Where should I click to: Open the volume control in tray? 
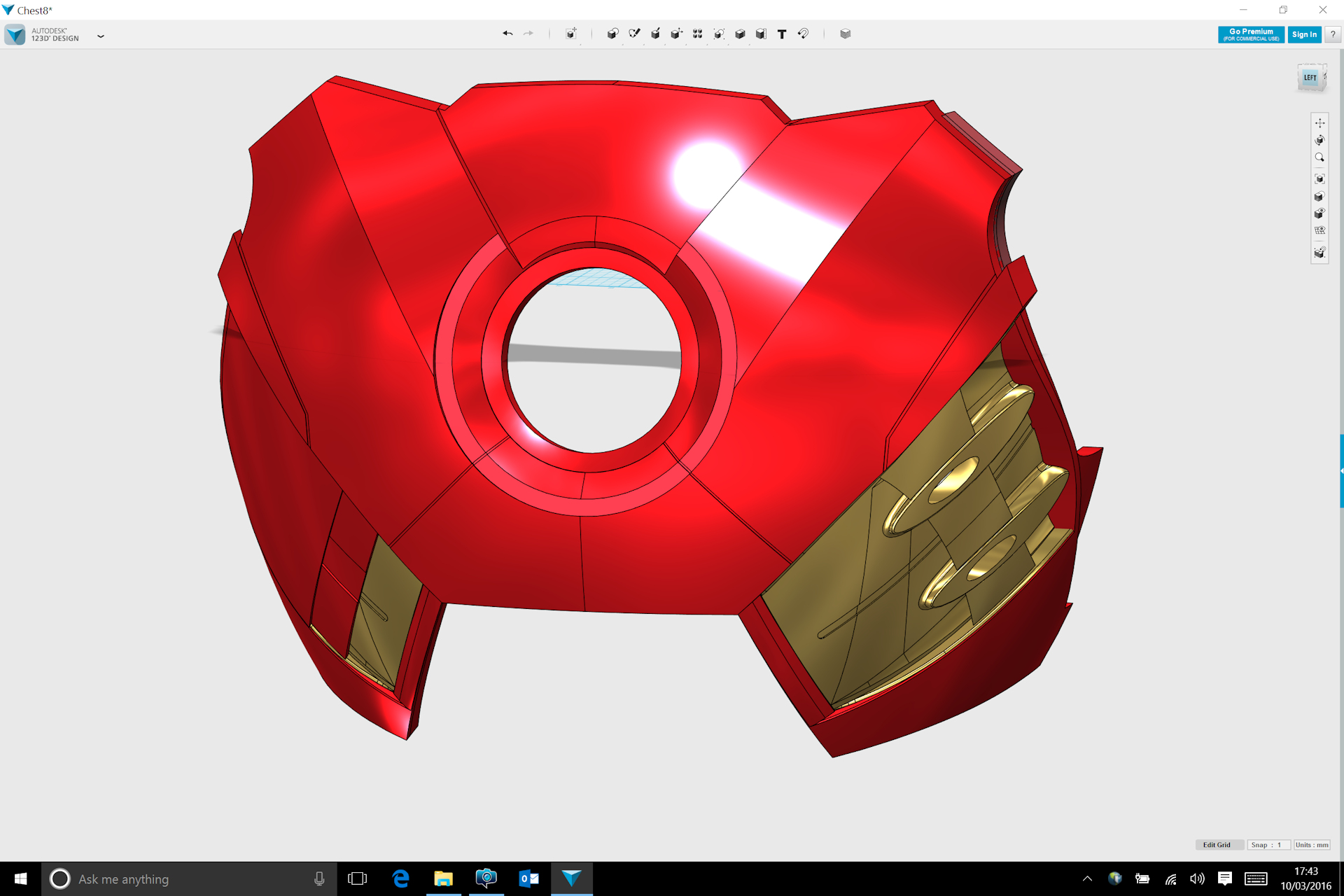[x=1198, y=878]
